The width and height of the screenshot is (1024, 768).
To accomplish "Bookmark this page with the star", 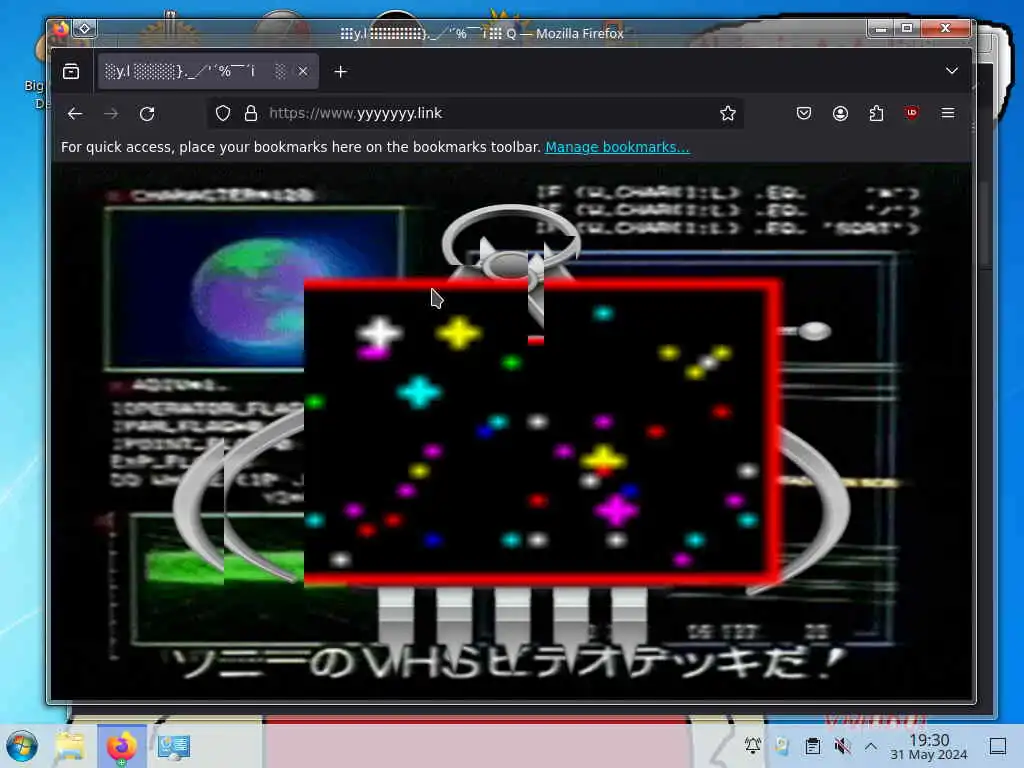I will tap(728, 114).
